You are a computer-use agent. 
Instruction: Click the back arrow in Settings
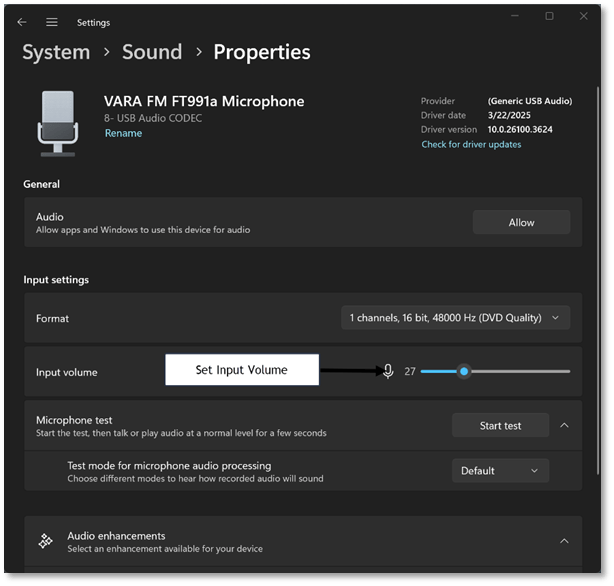click(x=22, y=22)
